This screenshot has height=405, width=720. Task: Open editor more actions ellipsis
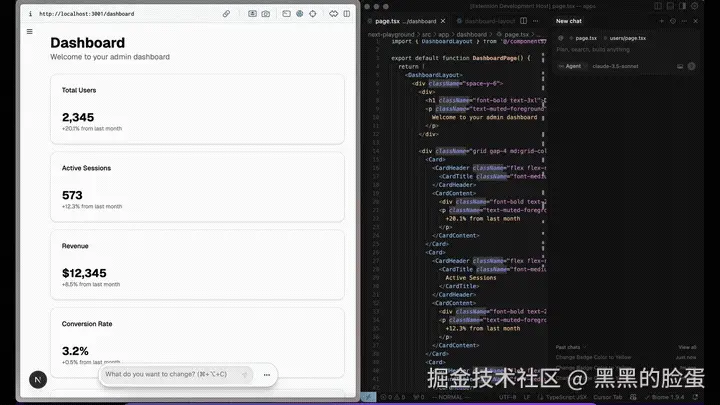536,21
